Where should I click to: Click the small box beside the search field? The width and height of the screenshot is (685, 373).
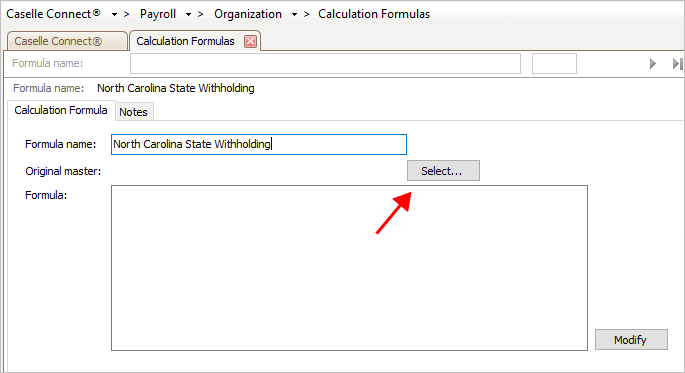[x=554, y=64]
